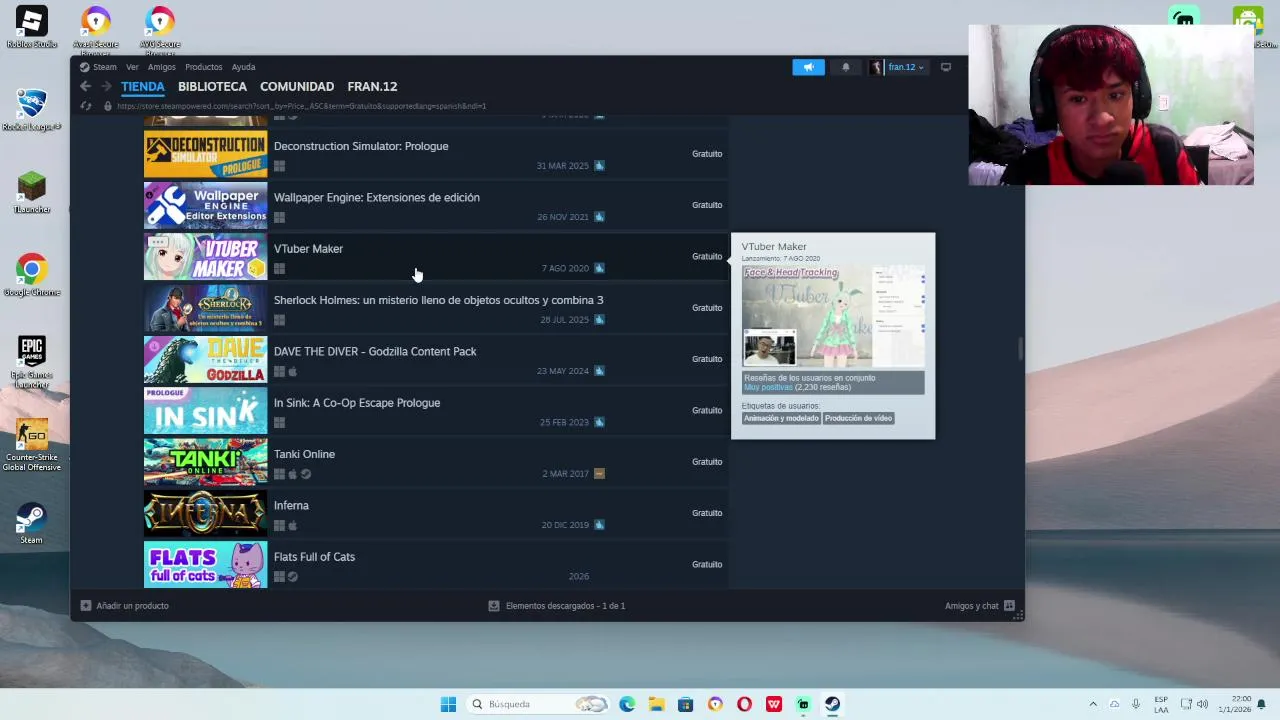Viewport: 1280px width, 720px height.
Task: Open Steam shortcut on the desktop
Action: (32, 523)
